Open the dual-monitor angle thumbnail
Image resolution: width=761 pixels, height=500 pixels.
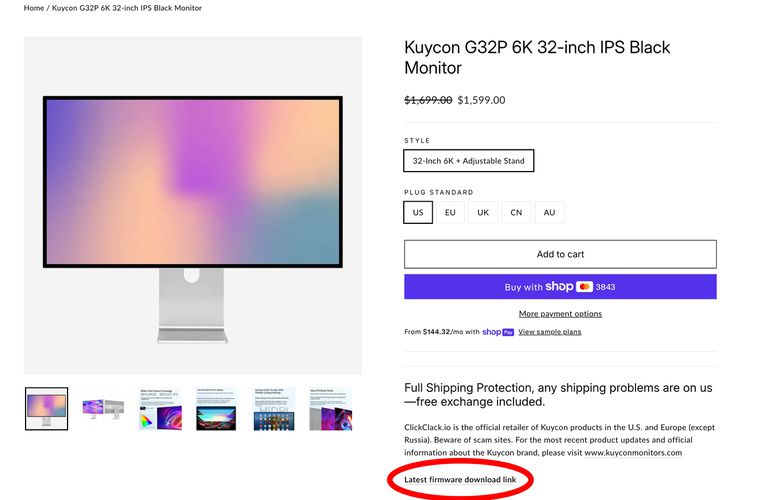(x=103, y=409)
